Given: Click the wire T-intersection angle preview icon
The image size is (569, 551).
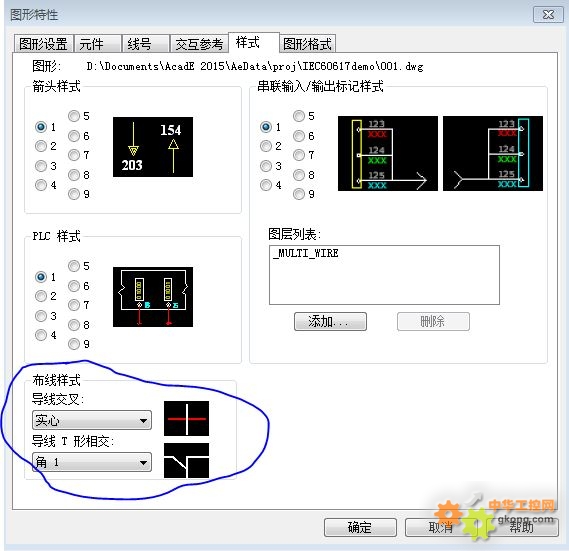Looking at the screenshot, I should click(187, 460).
